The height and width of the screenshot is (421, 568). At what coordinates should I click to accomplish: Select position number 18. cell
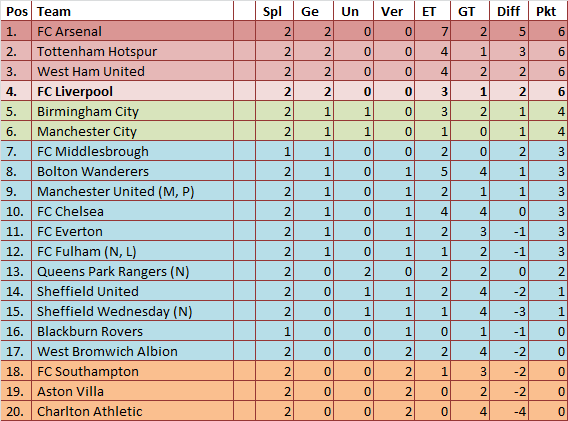tap(16, 371)
